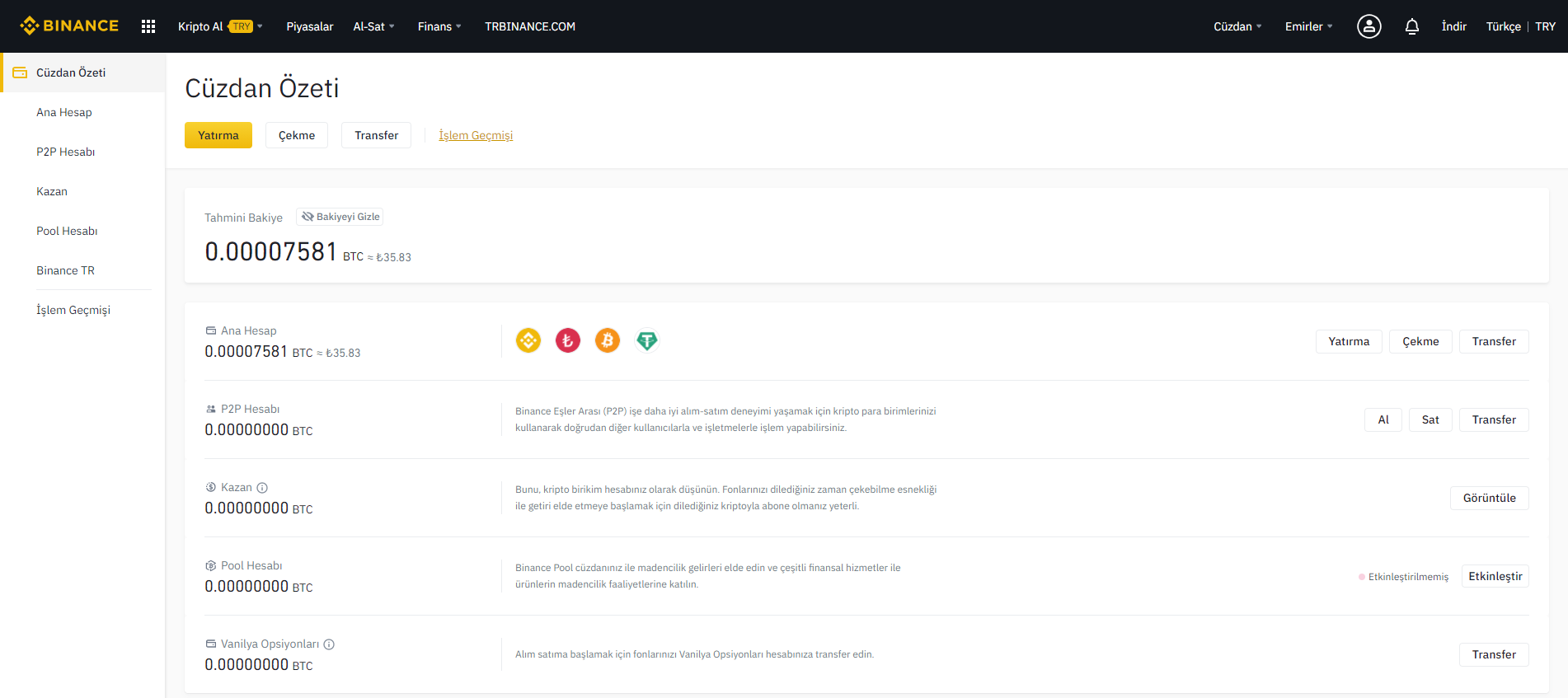Click the Tether USDT coin icon
1568x698 pixels.
click(647, 340)
